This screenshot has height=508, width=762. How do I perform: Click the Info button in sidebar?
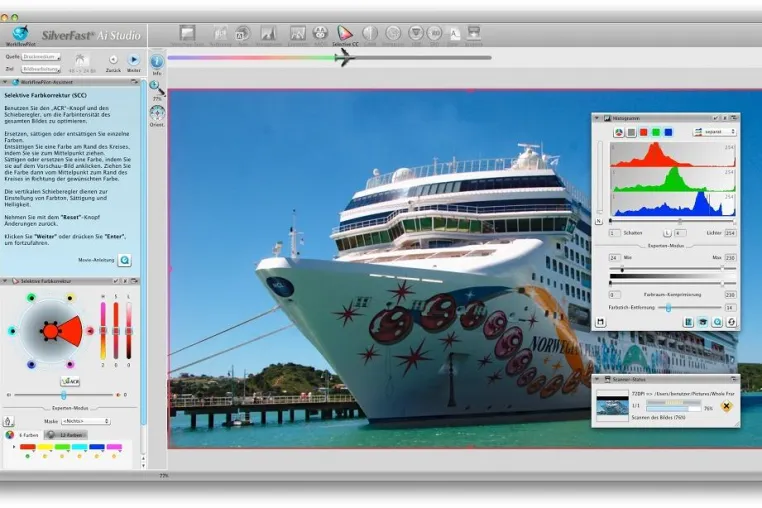pyautogui.click(x=156, y=62)
